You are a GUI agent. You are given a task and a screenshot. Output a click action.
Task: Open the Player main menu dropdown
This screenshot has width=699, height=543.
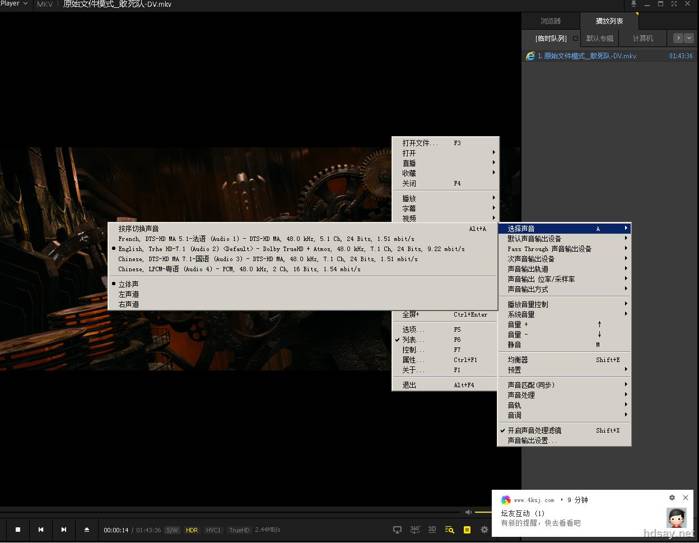click(x=14, y=4)
